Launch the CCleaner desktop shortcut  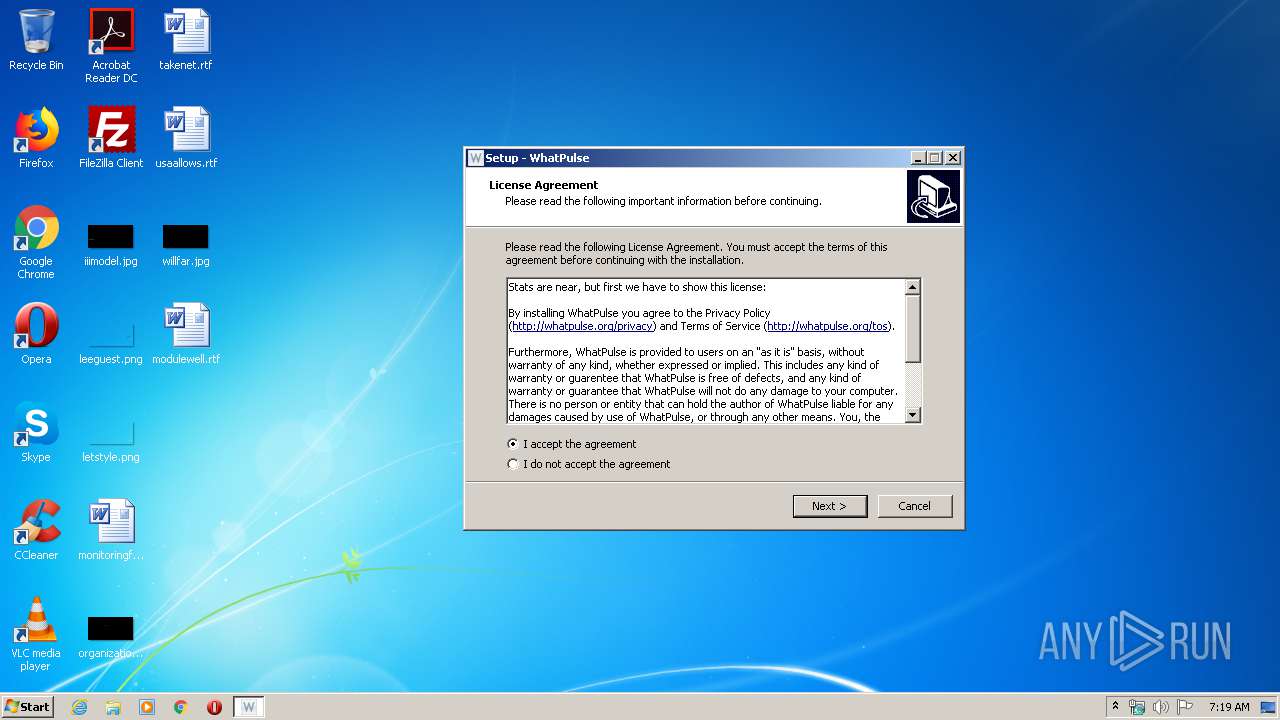pyautogui.click(x=36, y=530)
